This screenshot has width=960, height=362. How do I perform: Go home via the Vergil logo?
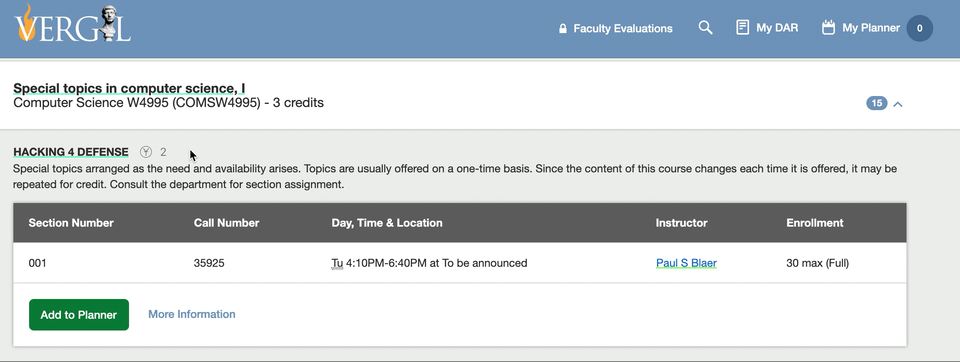pyautogui.click(x=73, y=24)
